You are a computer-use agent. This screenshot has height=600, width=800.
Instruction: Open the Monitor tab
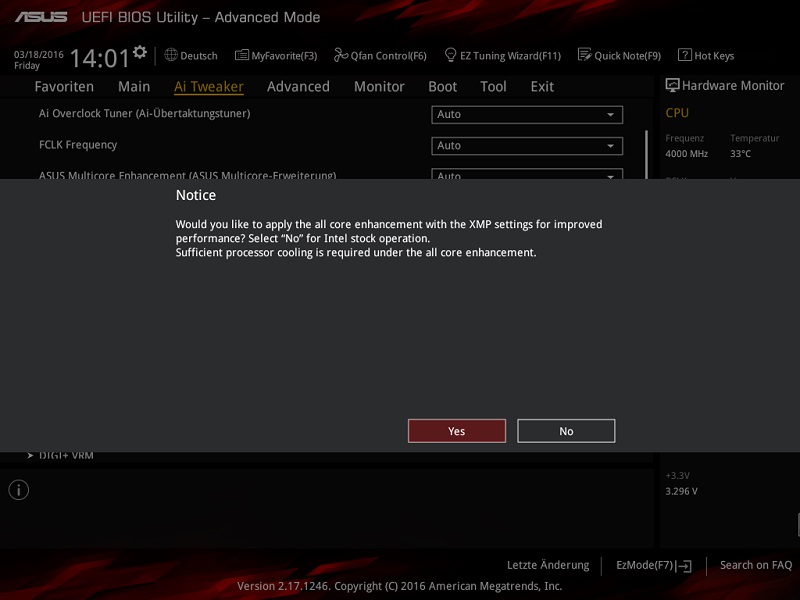coord(379,87)
